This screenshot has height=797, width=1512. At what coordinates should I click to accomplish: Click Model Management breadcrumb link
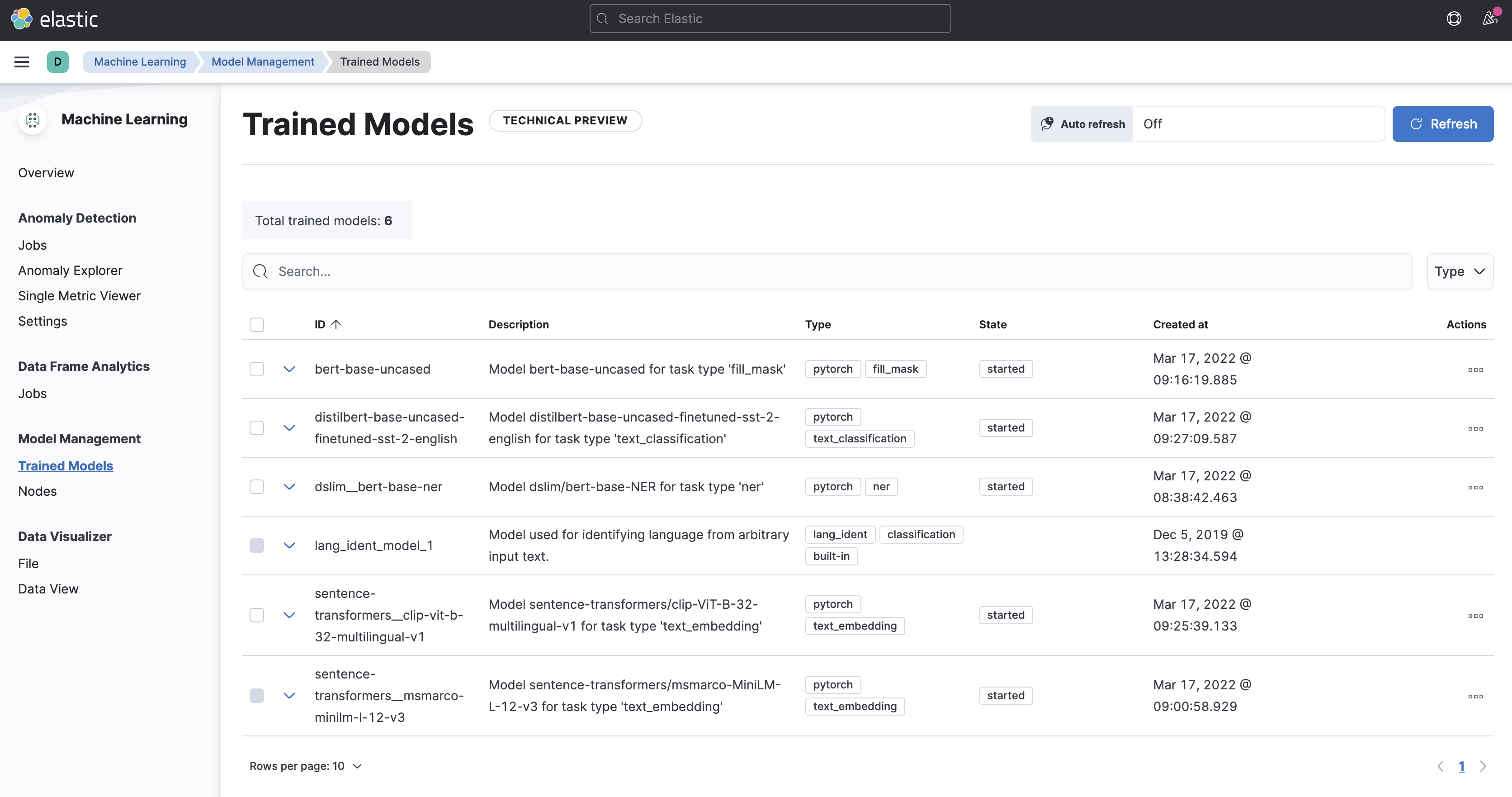262,62
